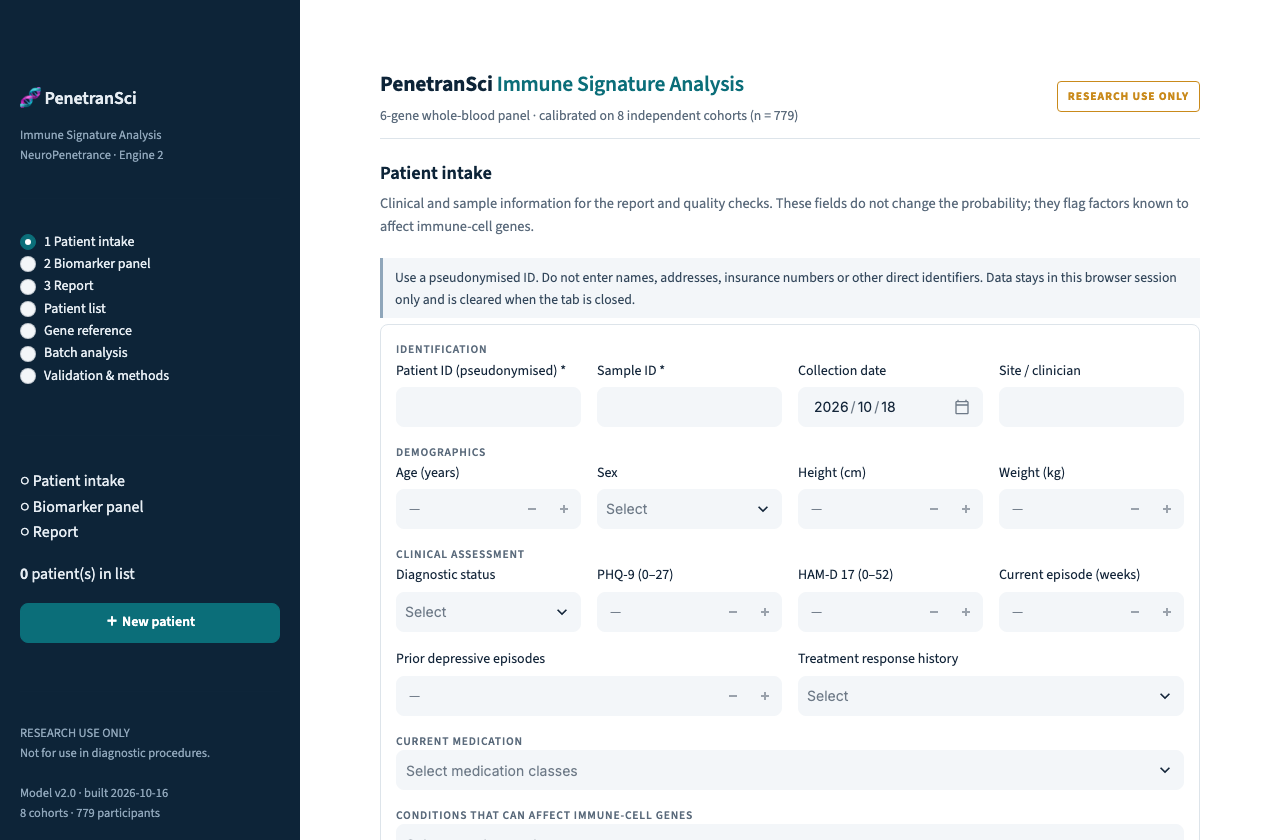Click the 'Model v2.0 · built 2026-10-16' text
Screen dimensions: 1280x840
pyautogui.click(x=94, y=793)
